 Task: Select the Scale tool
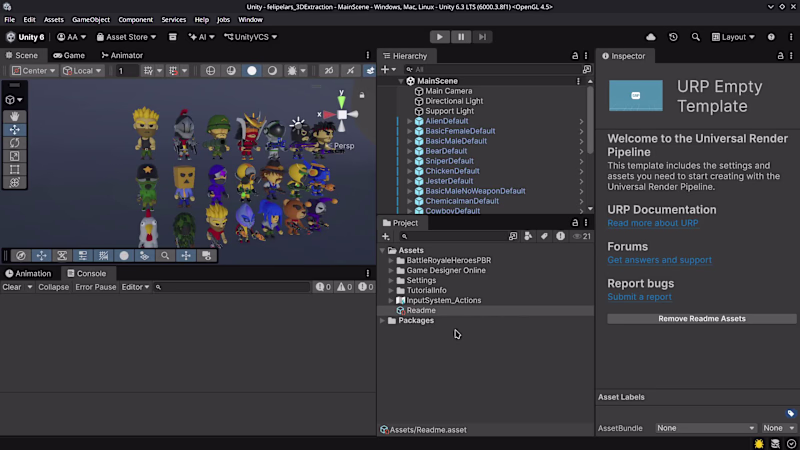click(x=14, y=157)
